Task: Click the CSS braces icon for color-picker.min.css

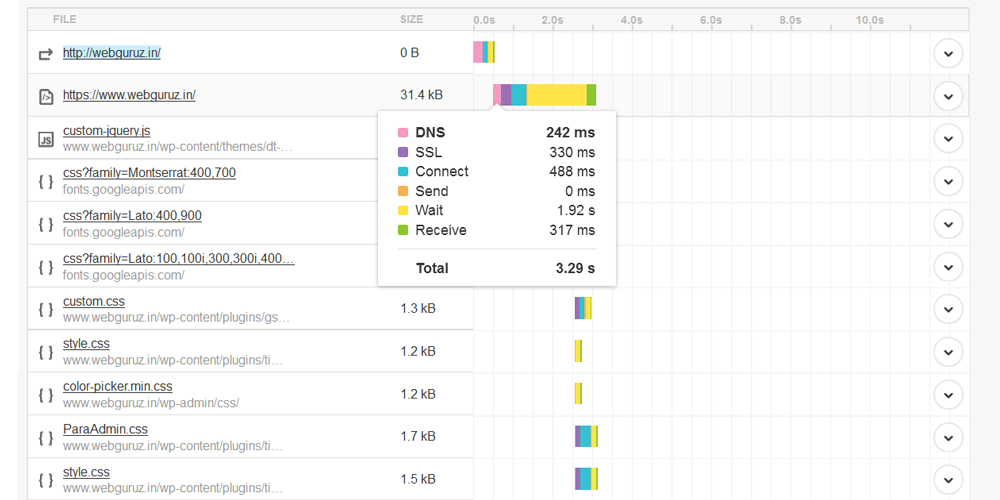Action: [x=45, y=395]
